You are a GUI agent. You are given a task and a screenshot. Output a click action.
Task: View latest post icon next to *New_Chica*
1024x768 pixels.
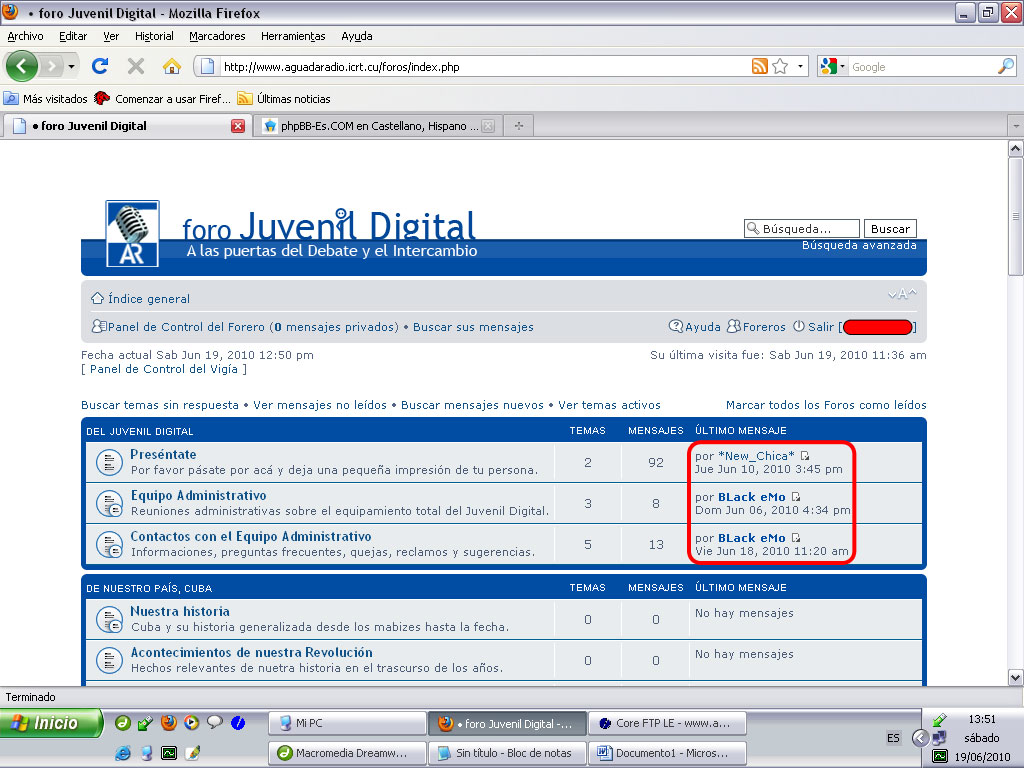click(805, 456)
